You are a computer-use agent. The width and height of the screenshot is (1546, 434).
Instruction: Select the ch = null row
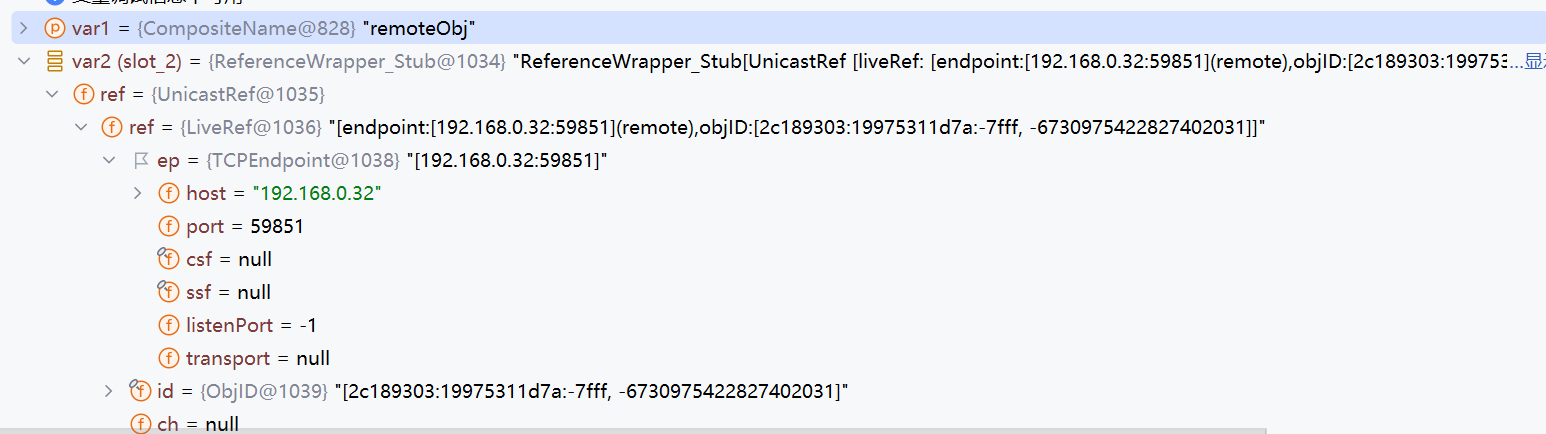198,424
